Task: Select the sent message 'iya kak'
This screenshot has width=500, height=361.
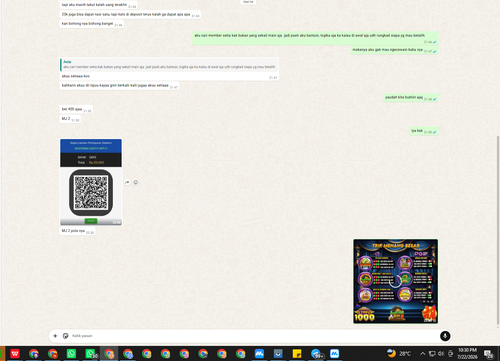Action: click(424, 131)
